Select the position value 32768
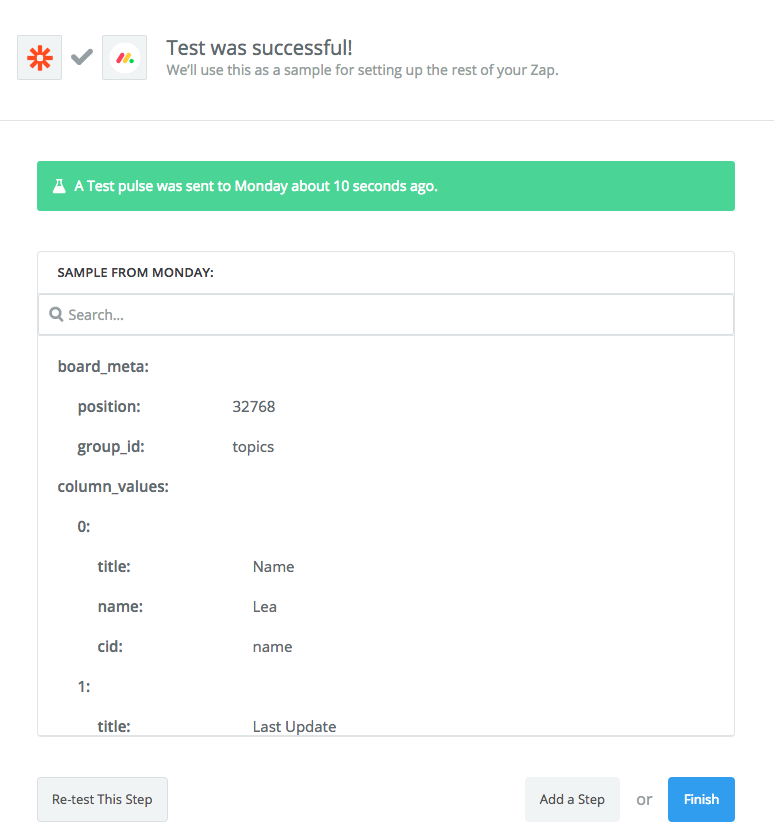This screenshot has width=774, height=838. tap(254, 407)
